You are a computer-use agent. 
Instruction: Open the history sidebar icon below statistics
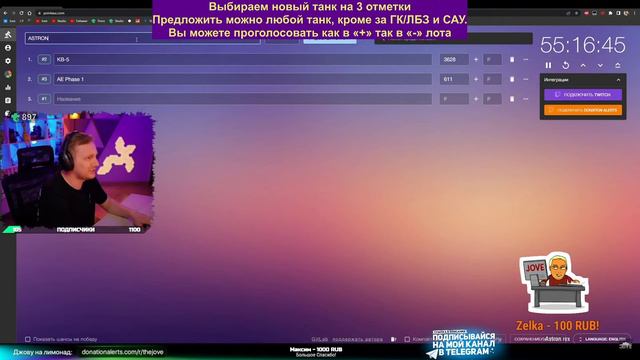tap(8, 100)
